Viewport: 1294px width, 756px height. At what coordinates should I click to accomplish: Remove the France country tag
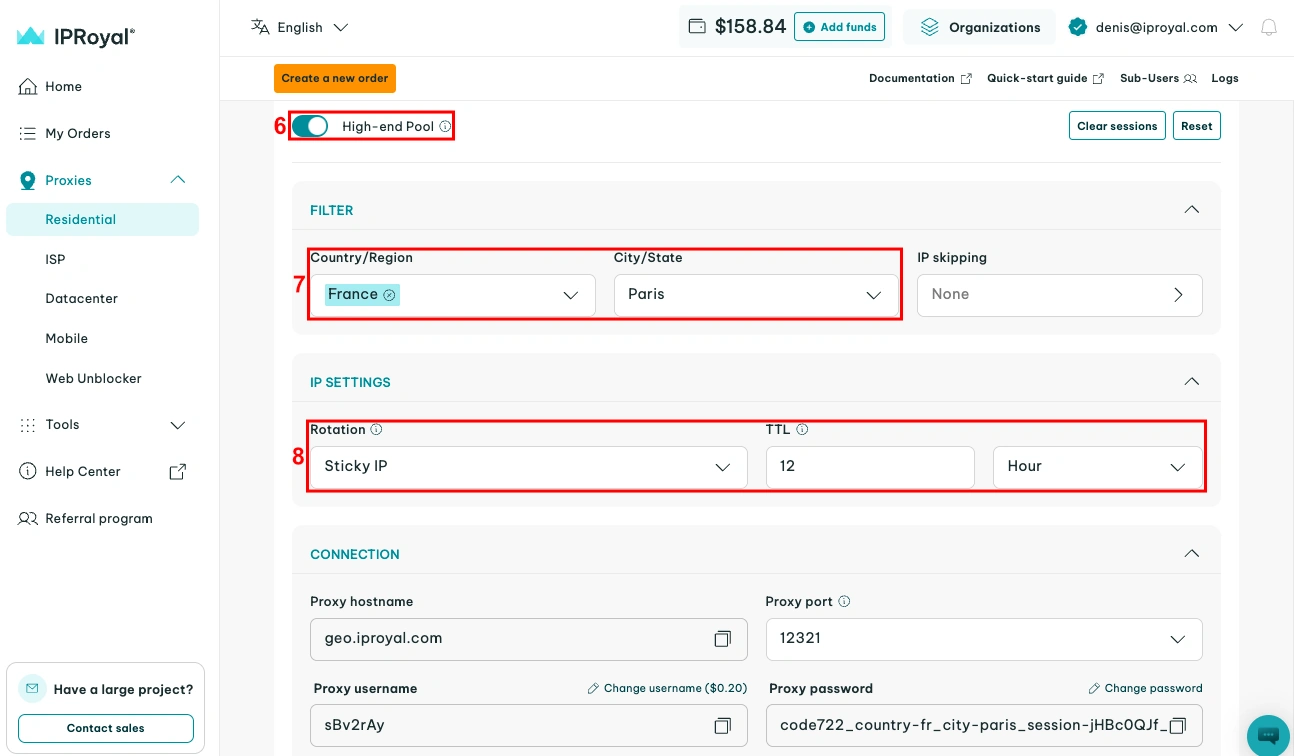[389, 295]
